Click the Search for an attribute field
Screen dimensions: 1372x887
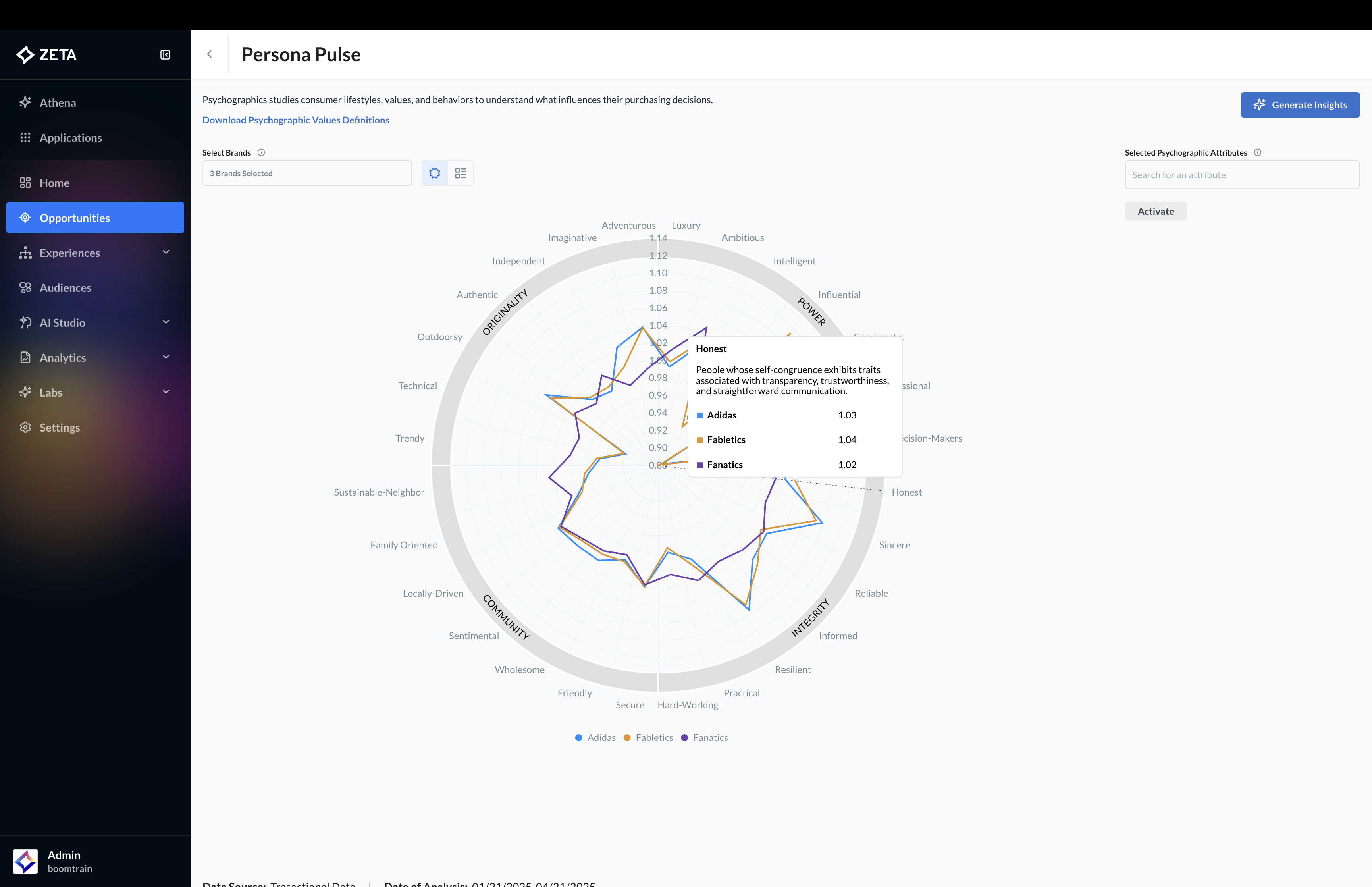tap(1242, 175)
